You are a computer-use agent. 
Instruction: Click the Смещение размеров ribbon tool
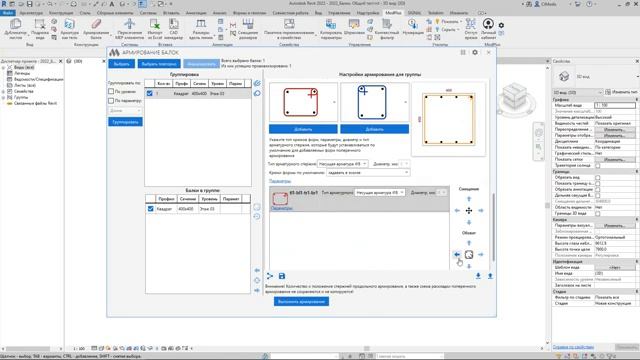(x=248, y=29)
